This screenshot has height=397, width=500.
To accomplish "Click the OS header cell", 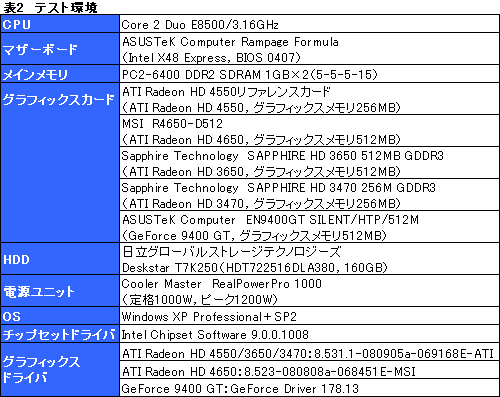I will [x=60, y=316].
